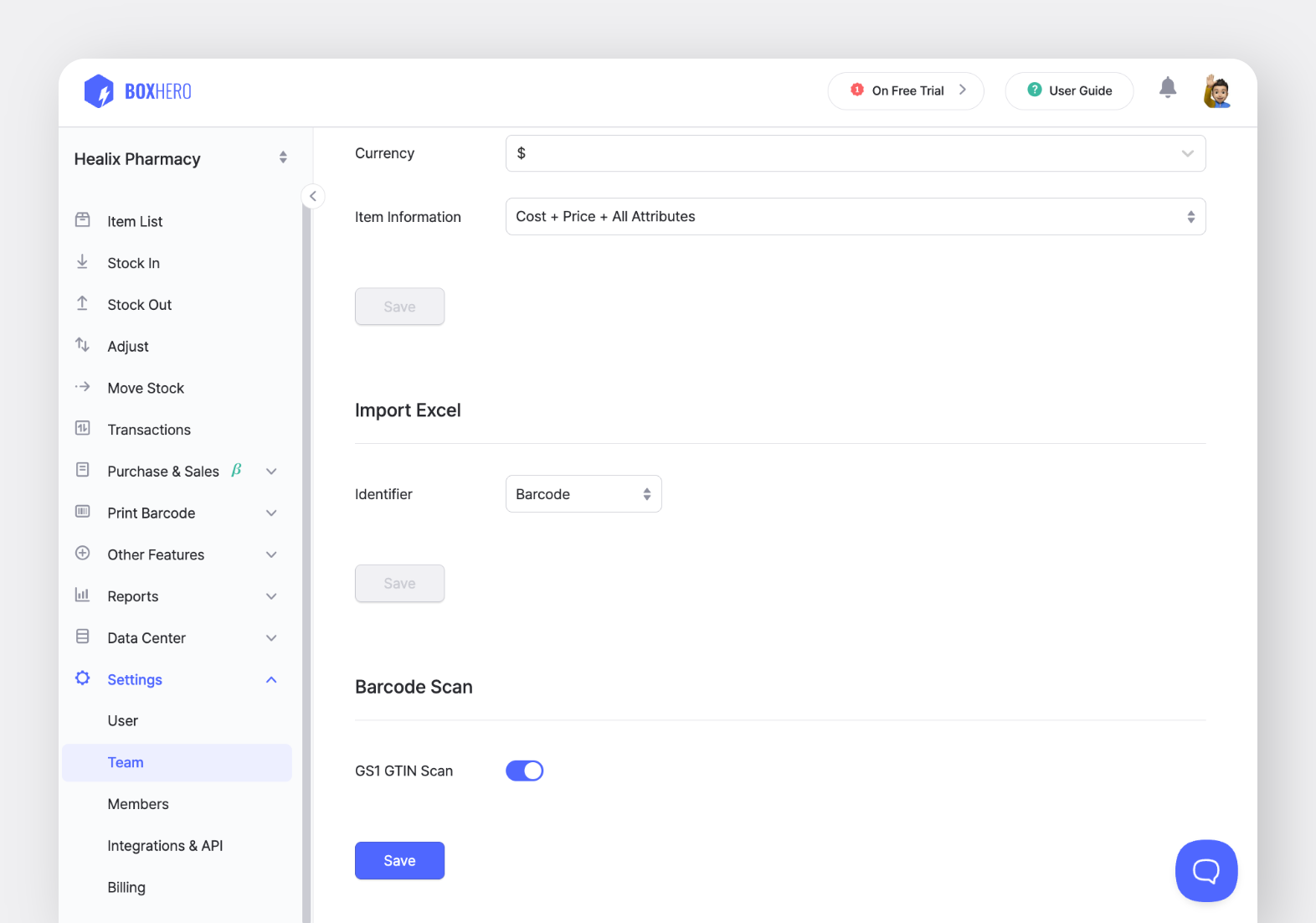
Task: Click the Reports bar chart icon
Action: pos(83,595)
